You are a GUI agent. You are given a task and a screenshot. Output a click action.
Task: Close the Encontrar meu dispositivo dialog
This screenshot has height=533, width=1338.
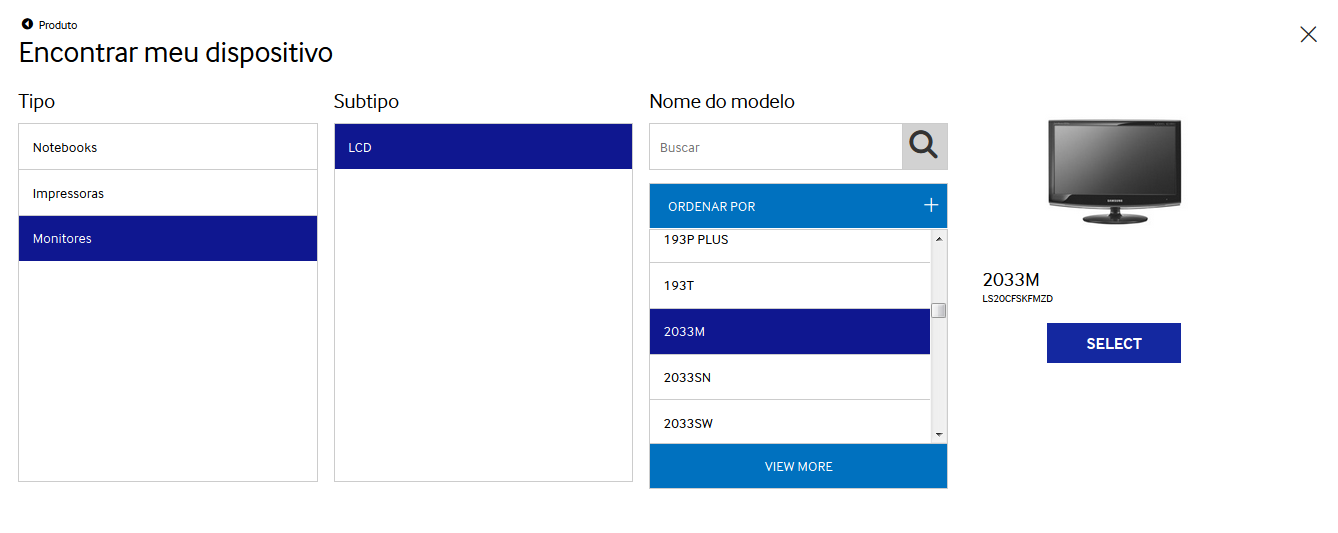point(1308,34)
